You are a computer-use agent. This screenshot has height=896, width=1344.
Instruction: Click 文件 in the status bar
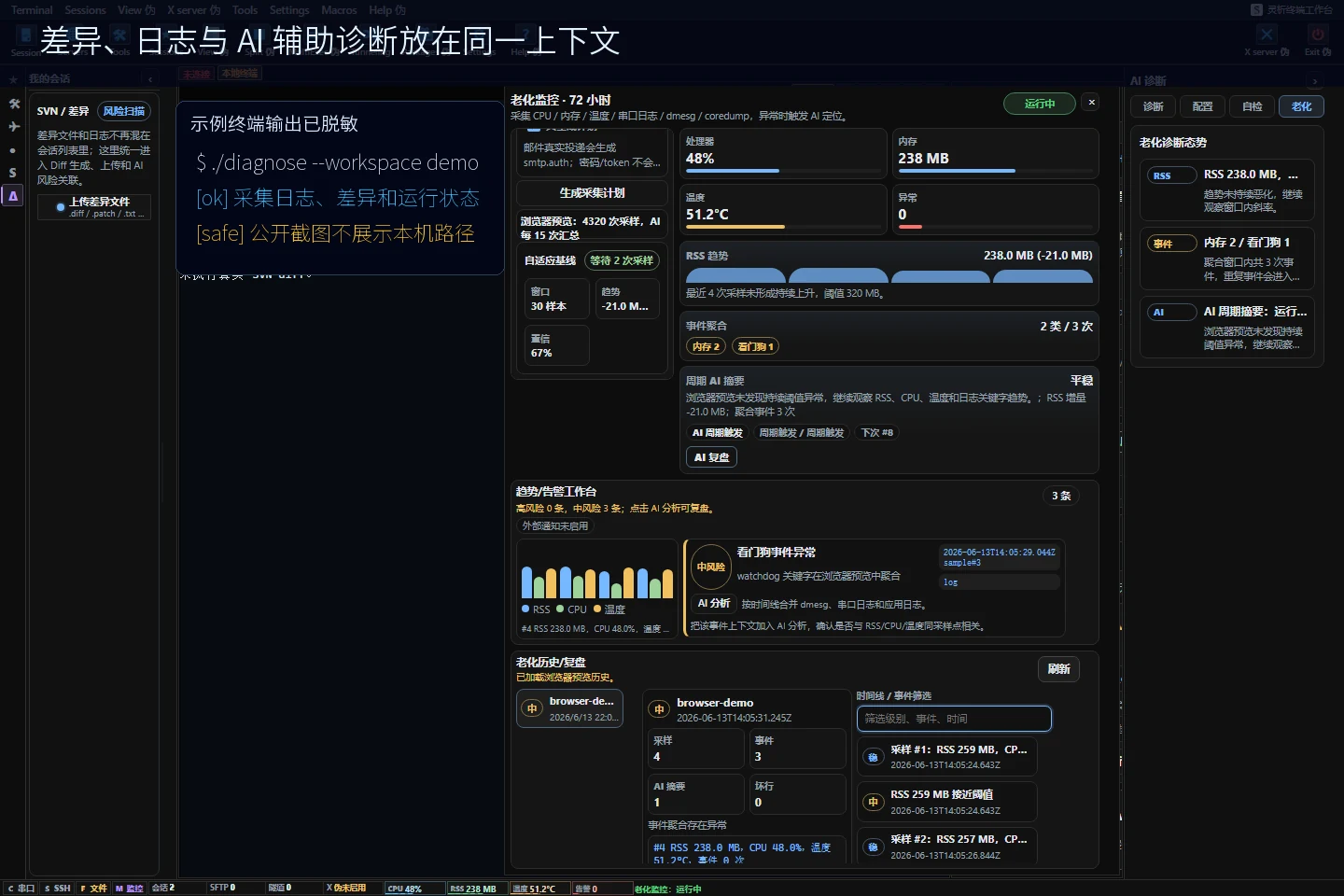[x=93, y=889]
